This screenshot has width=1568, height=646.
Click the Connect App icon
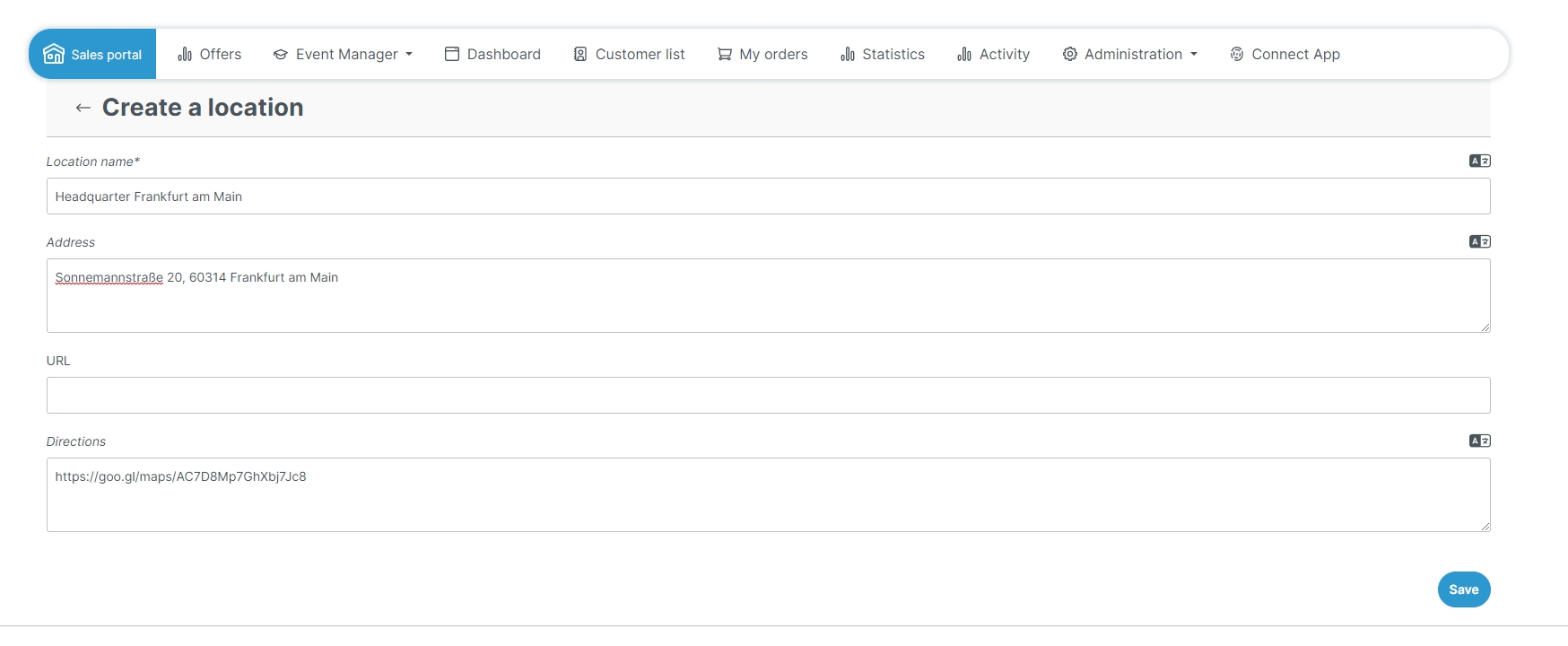[x=1236, y=55]
